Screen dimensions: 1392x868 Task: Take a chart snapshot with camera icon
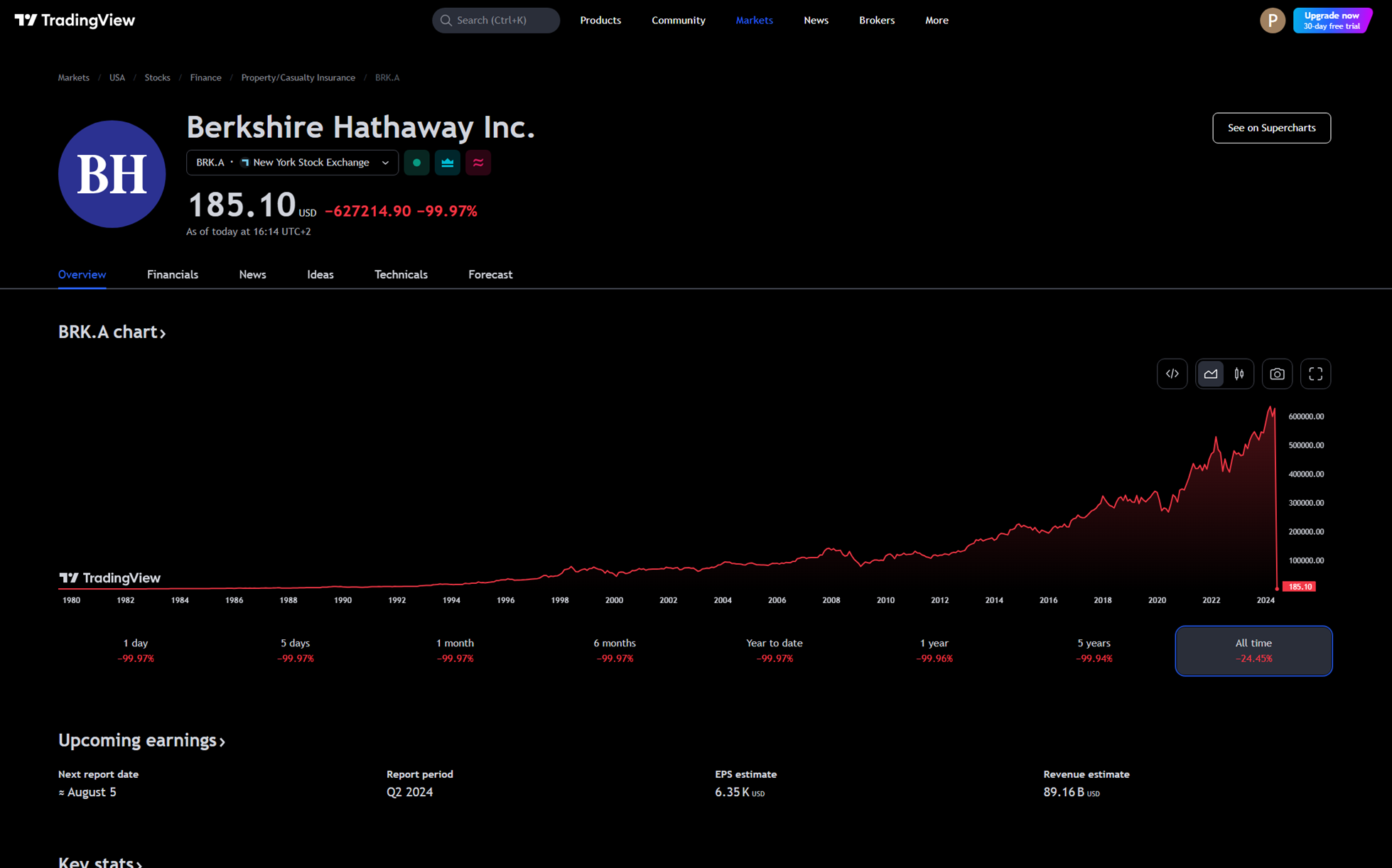(x=1277, y=374)
